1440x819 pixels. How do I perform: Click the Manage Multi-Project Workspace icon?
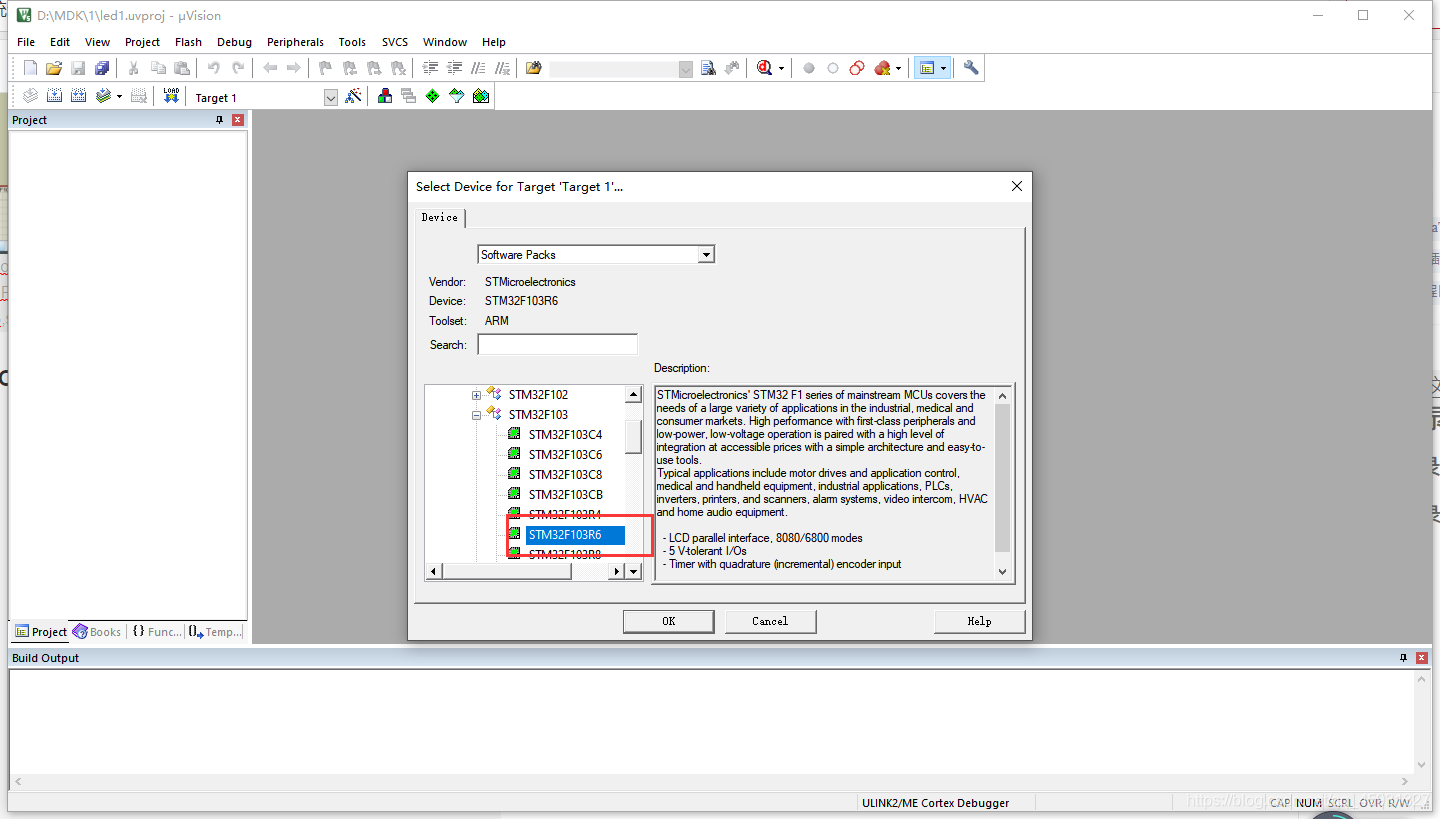coord(408,96)
